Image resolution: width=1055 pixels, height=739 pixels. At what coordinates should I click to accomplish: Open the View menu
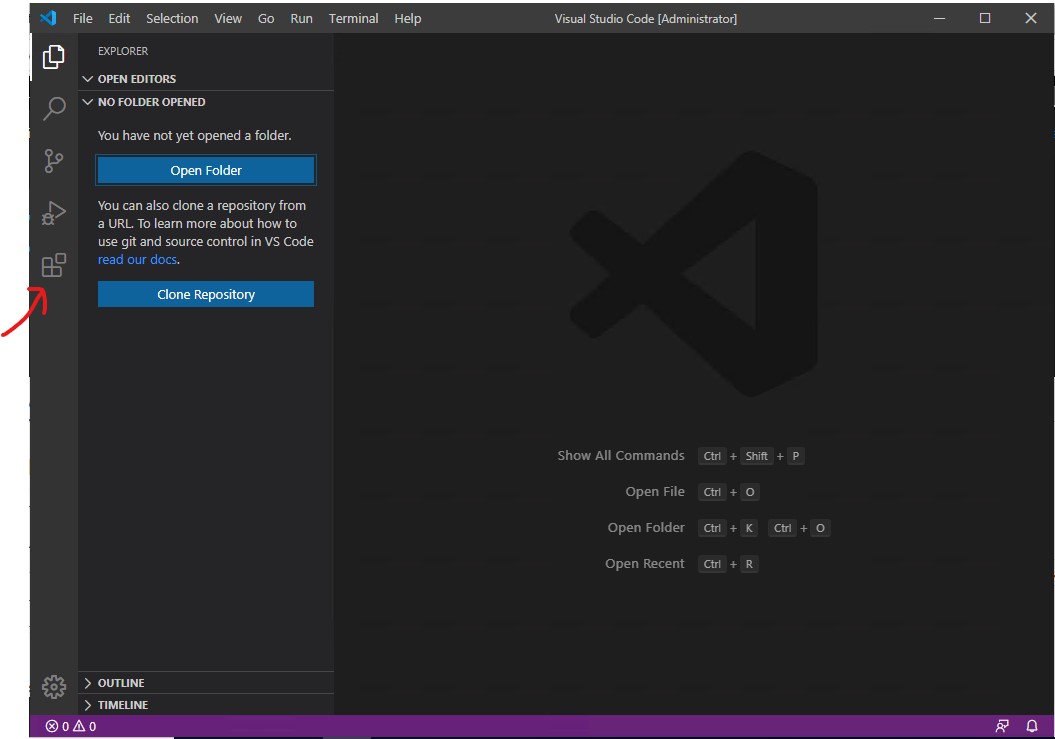click(228, 19)
